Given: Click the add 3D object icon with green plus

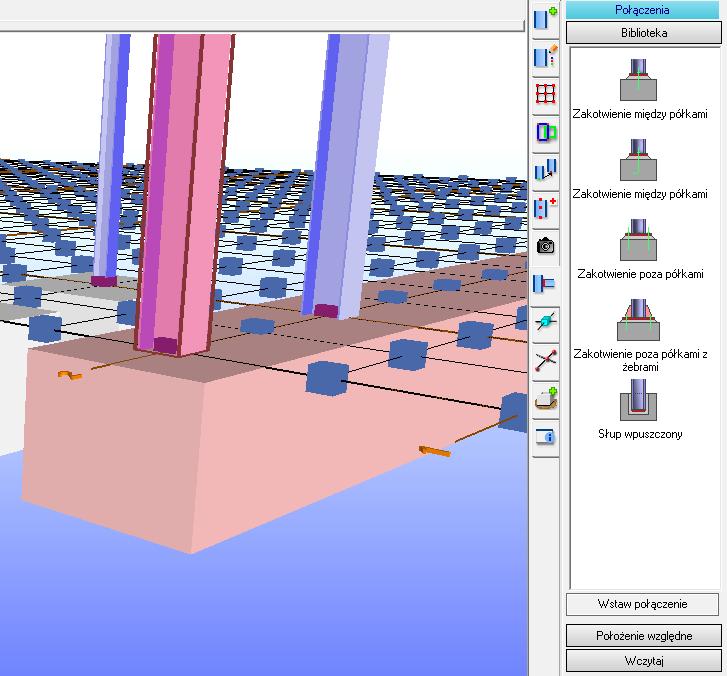Looking at the screenshot, I should [545, 398].
